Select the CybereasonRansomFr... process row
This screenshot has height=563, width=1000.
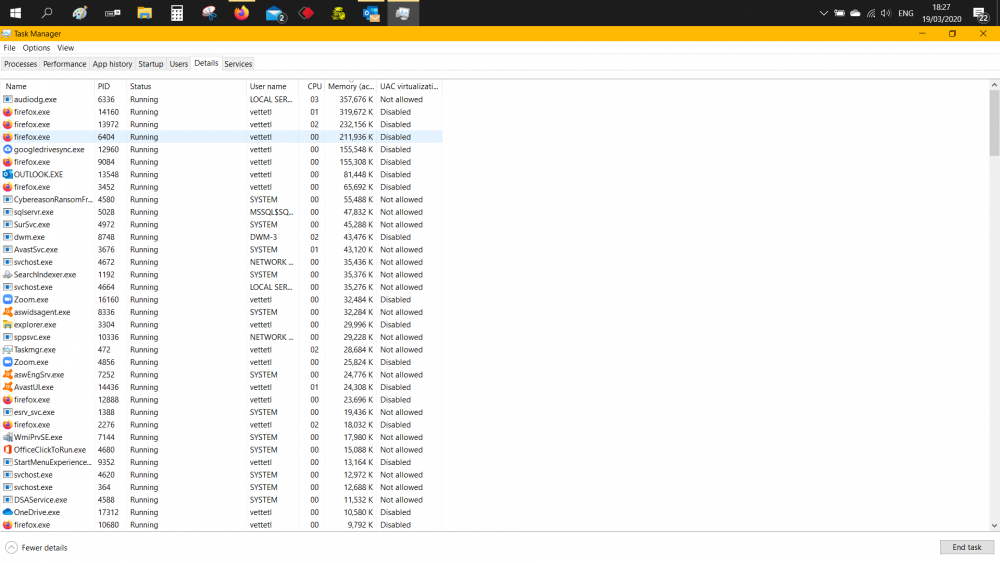pyautogui.click(x=221, y=200)
